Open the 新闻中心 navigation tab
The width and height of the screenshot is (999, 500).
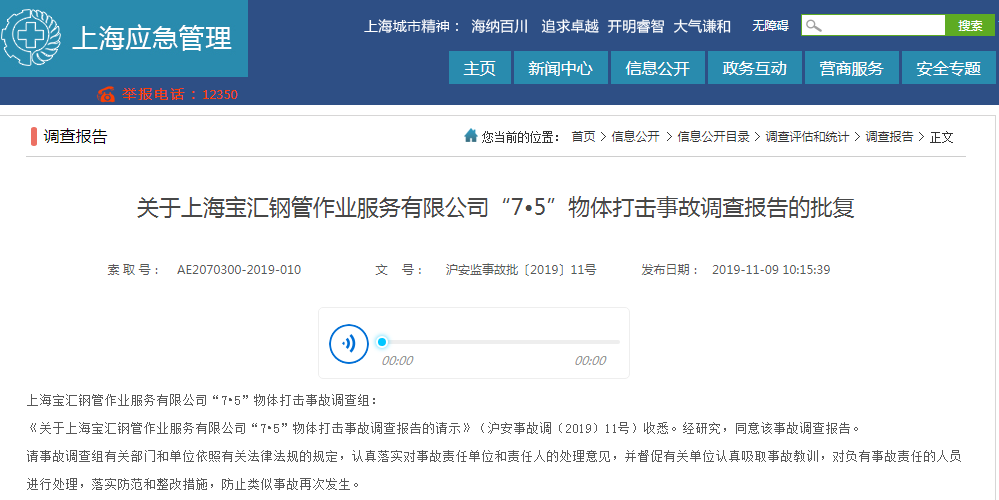click(x=561, y=68)
